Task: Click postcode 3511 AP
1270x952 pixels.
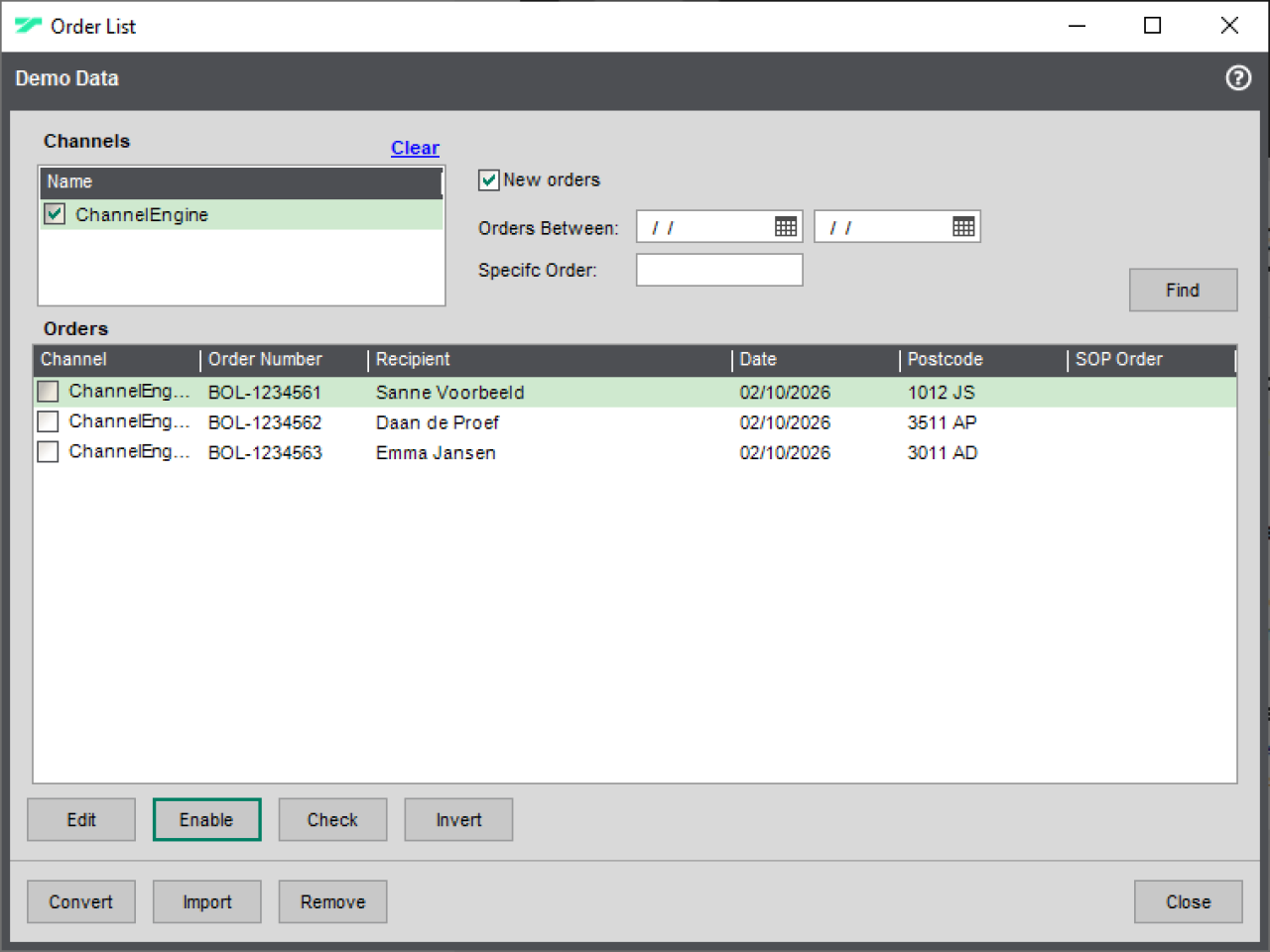Action: tap(943, 422)
